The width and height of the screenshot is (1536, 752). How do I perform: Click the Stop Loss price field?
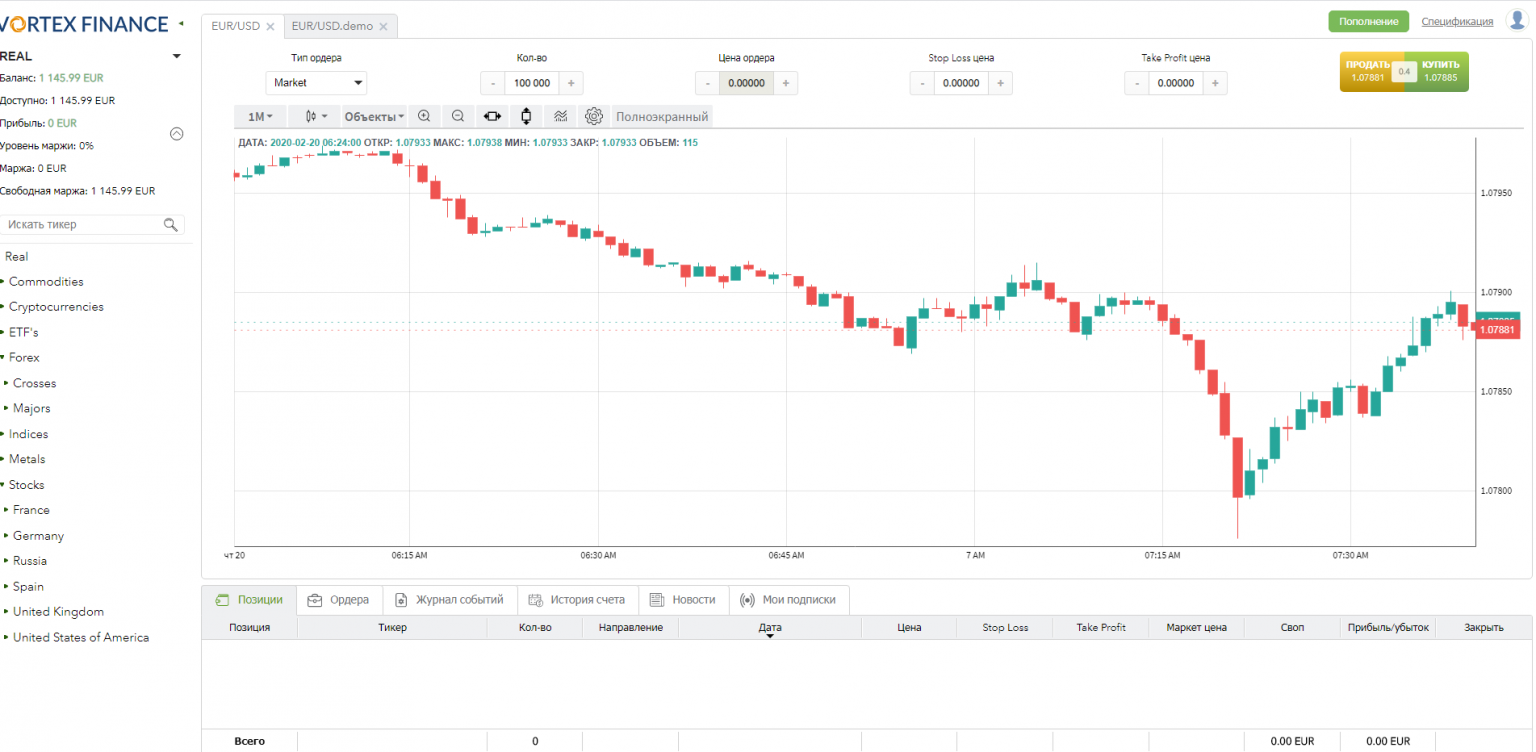pyautogui.click(x=961, y=83)
